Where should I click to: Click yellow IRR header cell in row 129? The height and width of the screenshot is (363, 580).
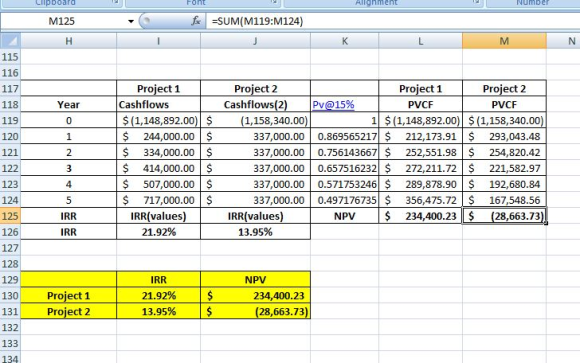(x=158, y=279)
